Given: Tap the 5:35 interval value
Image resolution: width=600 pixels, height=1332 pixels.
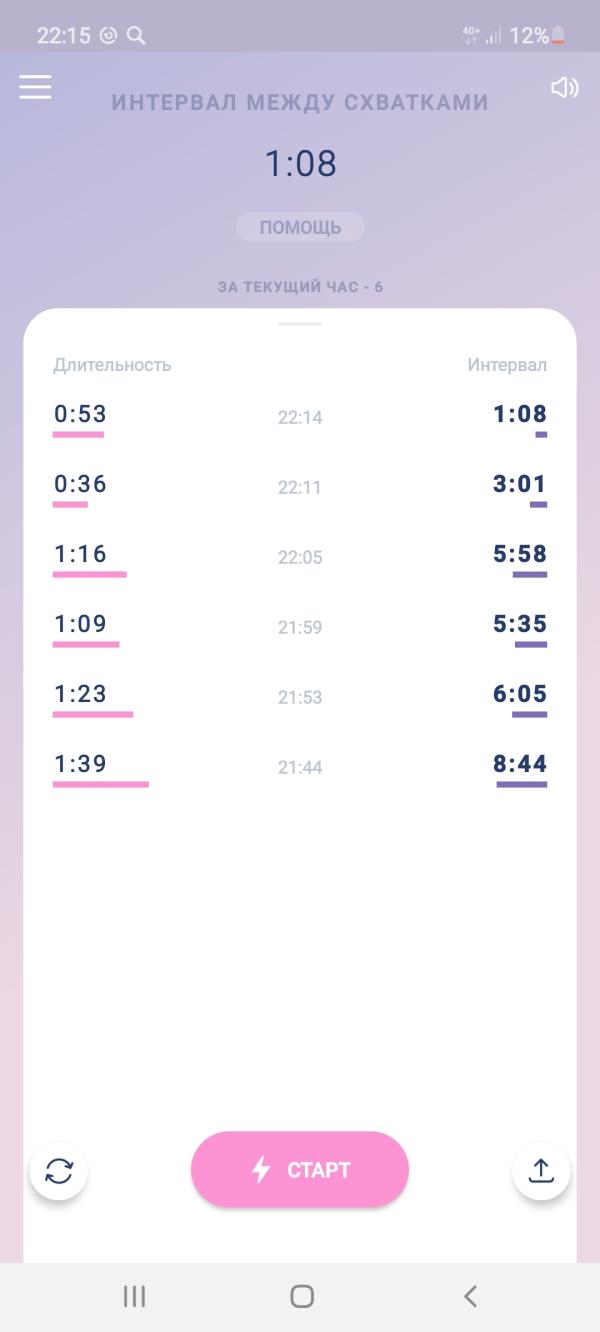Looking at the screenshot, I should click(520, 624).
